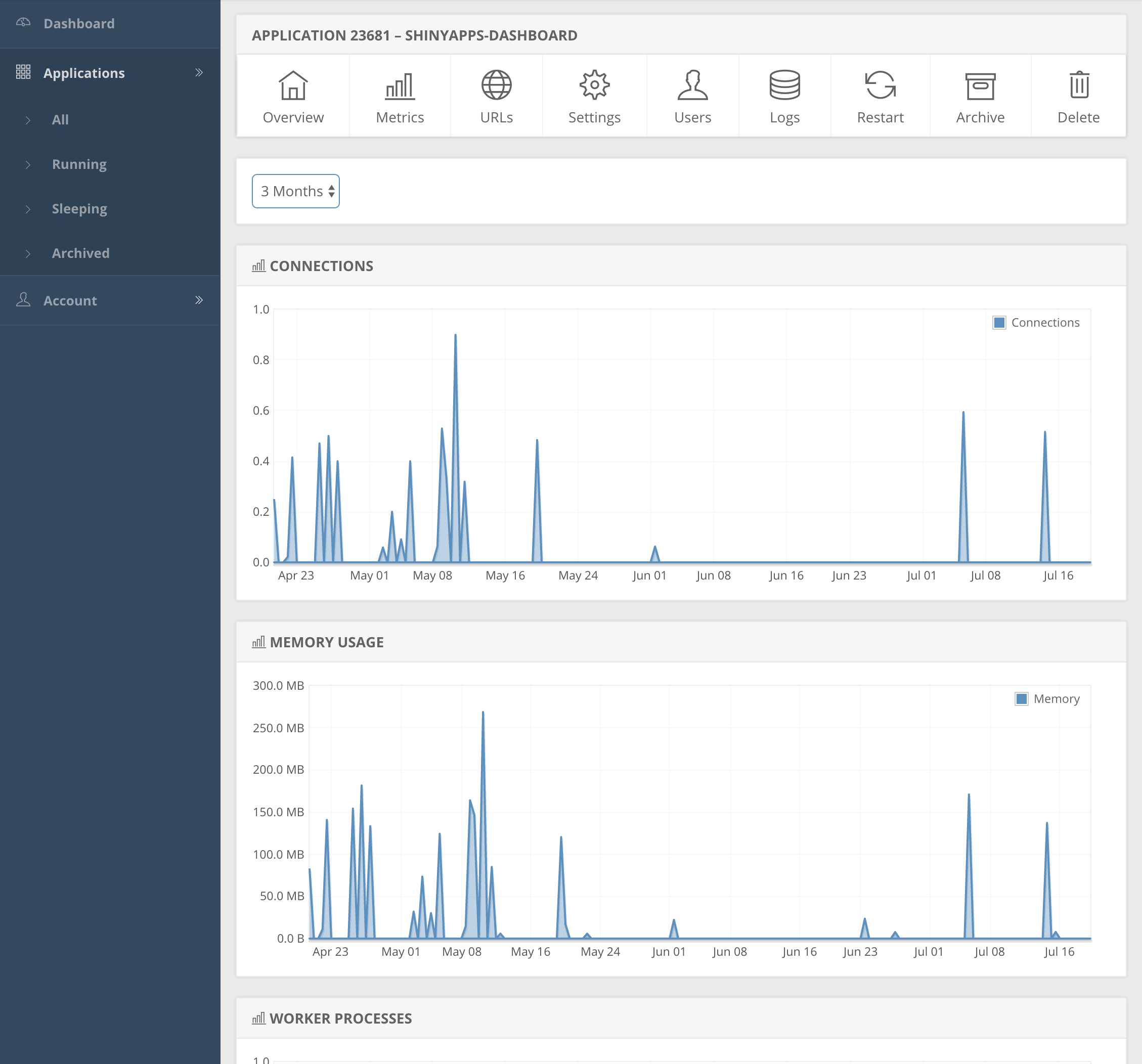Show Archived applications list

click(x=80, y=253)
